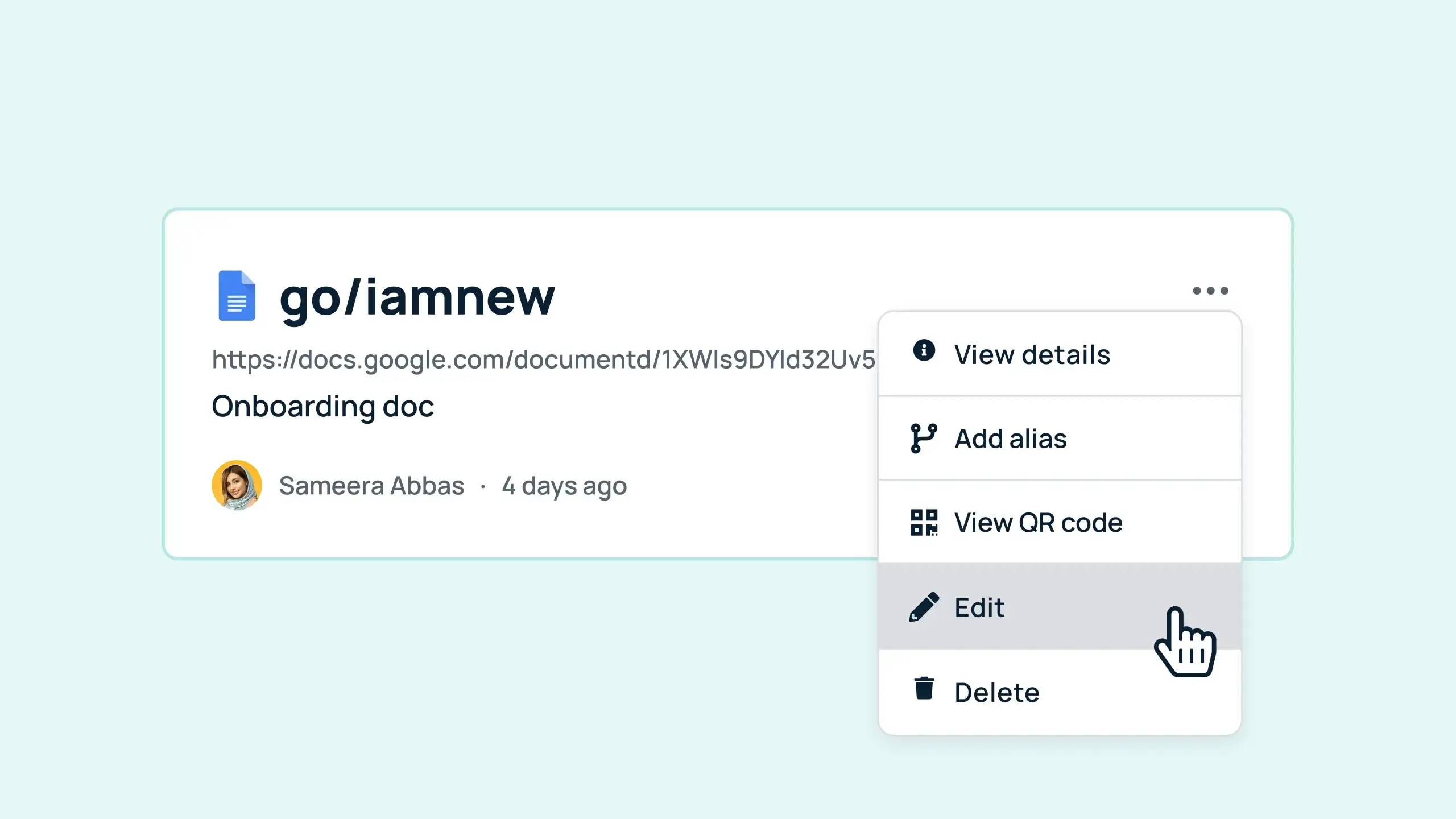The height and width of the screenshot is (819, 1456).
Task: Click Sameera Abbas's profile picture
Action: click(x=237, y=486)
